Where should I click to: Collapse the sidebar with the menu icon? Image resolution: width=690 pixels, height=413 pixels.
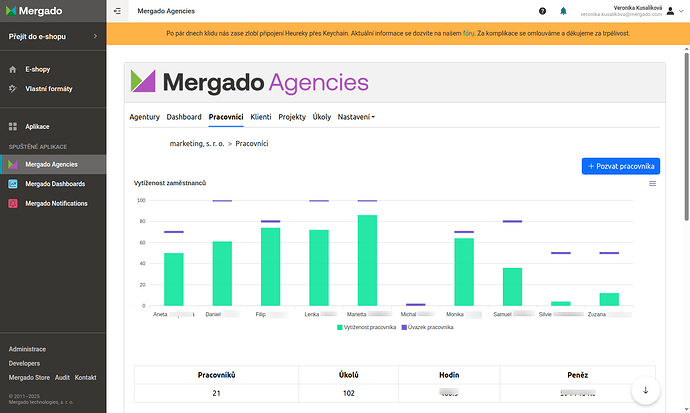[x=118, y=11]
